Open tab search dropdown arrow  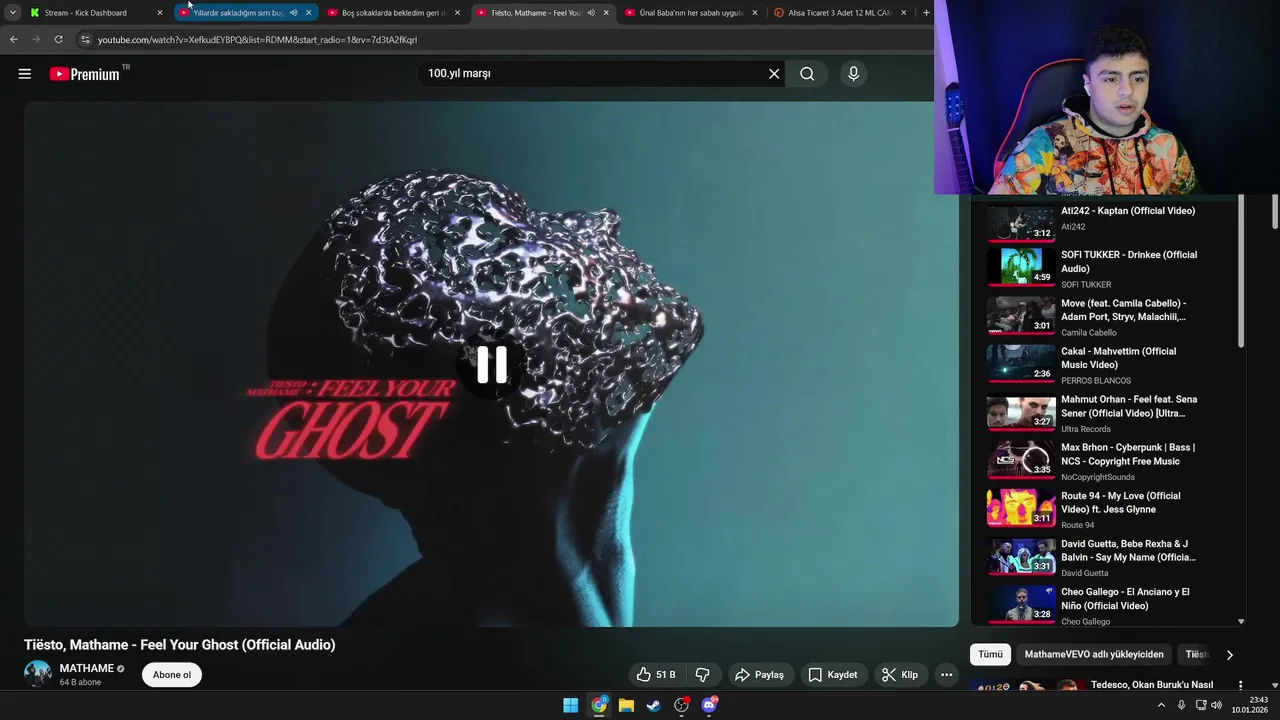[12, 13]
